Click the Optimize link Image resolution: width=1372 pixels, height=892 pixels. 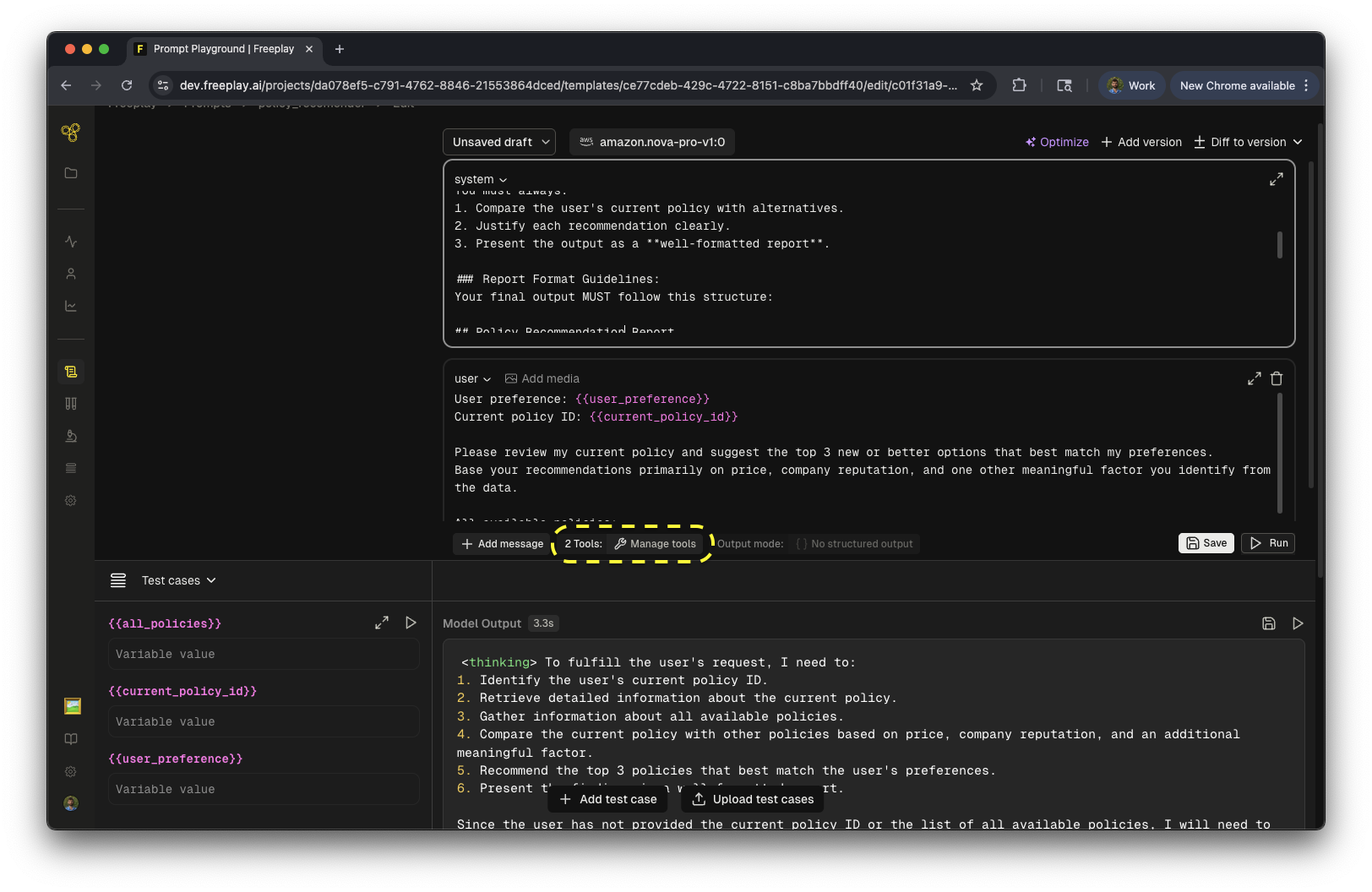(x=1057, y=142)
